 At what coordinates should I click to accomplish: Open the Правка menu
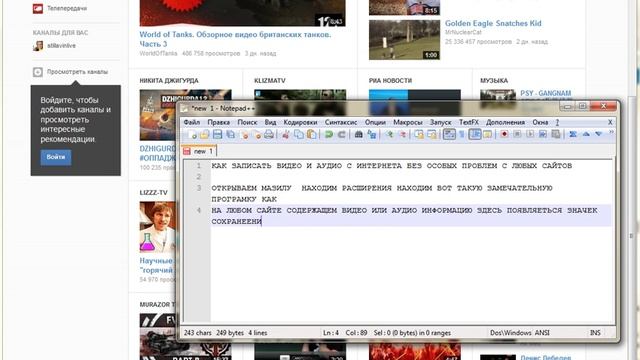coord(218,122)
